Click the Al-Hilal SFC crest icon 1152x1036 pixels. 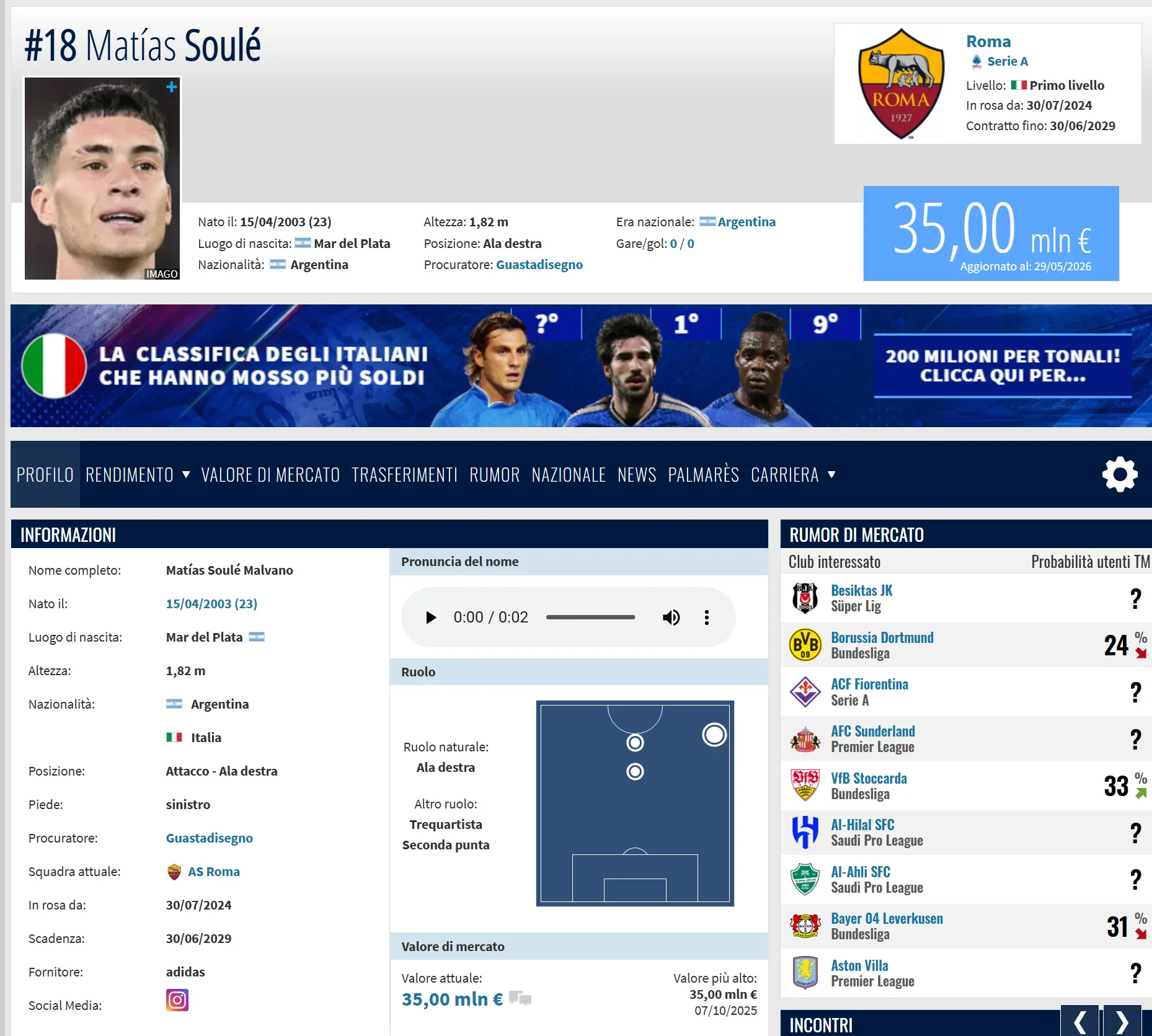coord(805,833)
